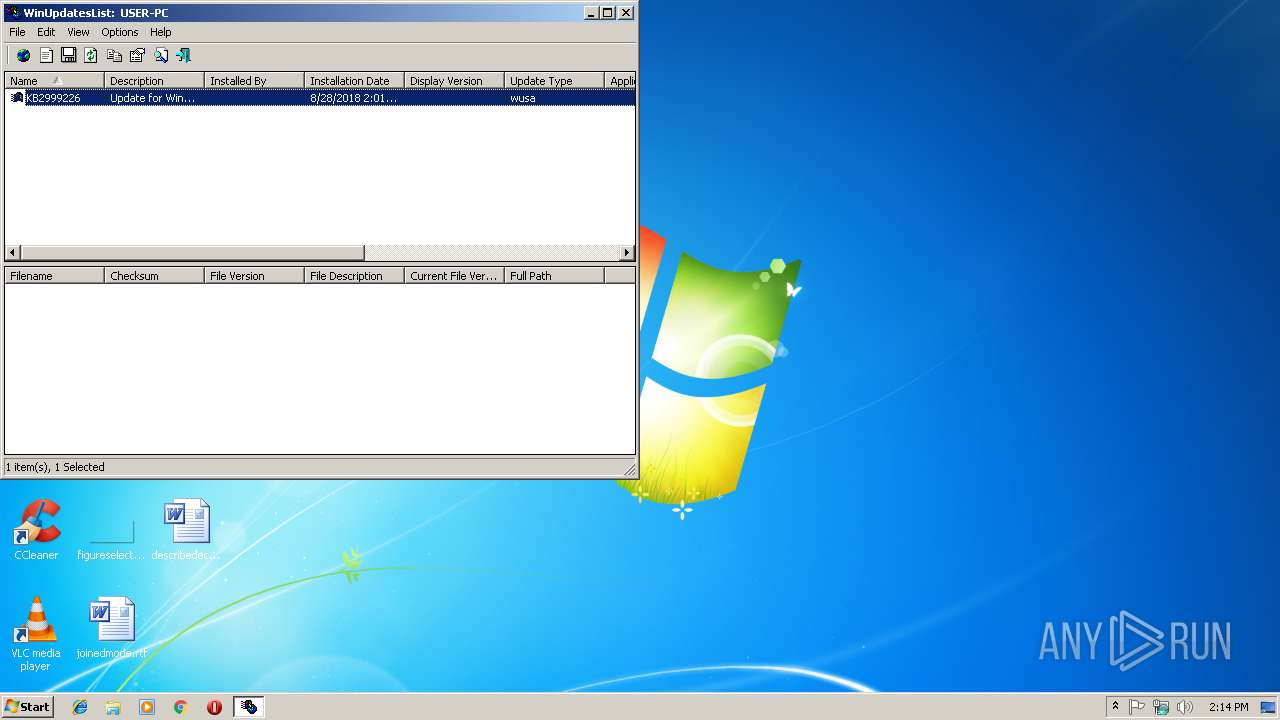Launch Opera browser from the taskbar

214,707
